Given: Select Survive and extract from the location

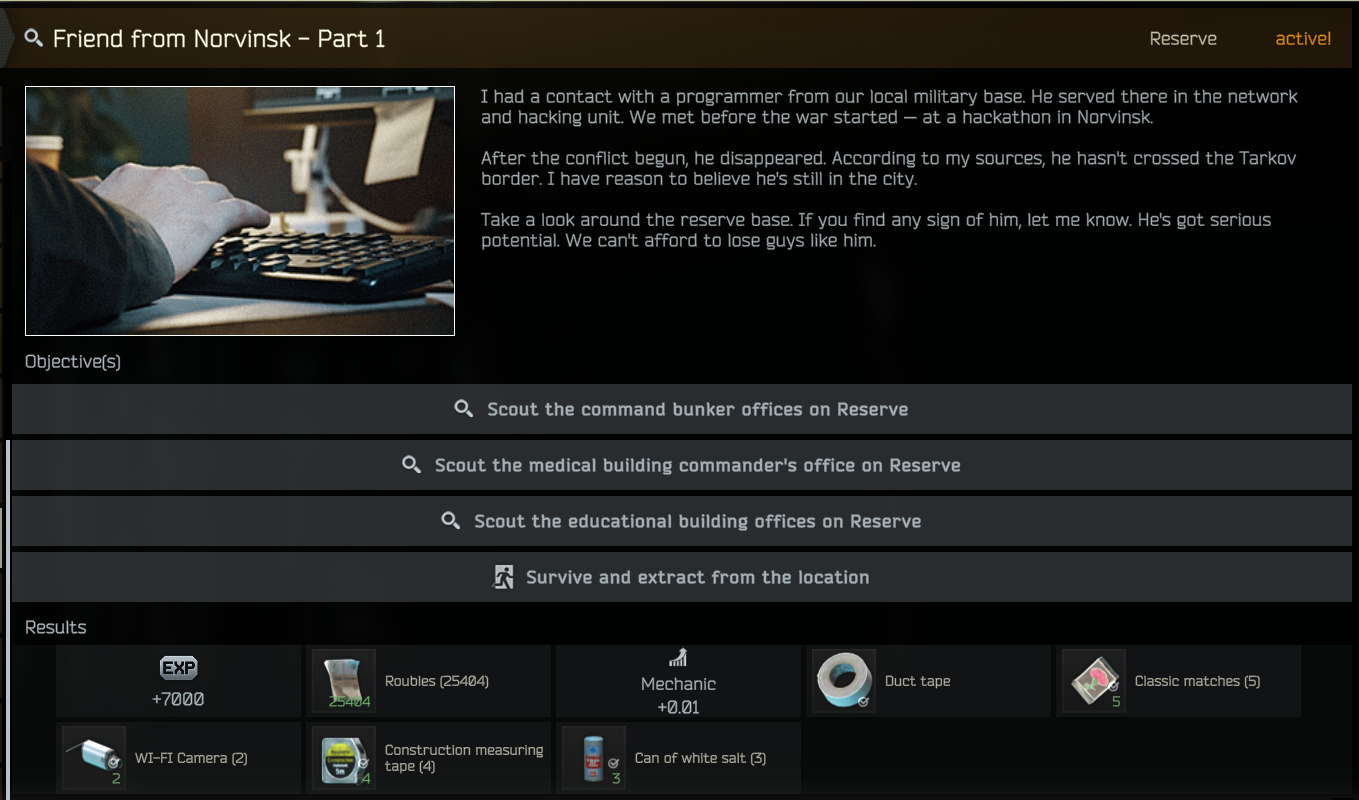Looking at the screenshot, I should click(682, 577).
